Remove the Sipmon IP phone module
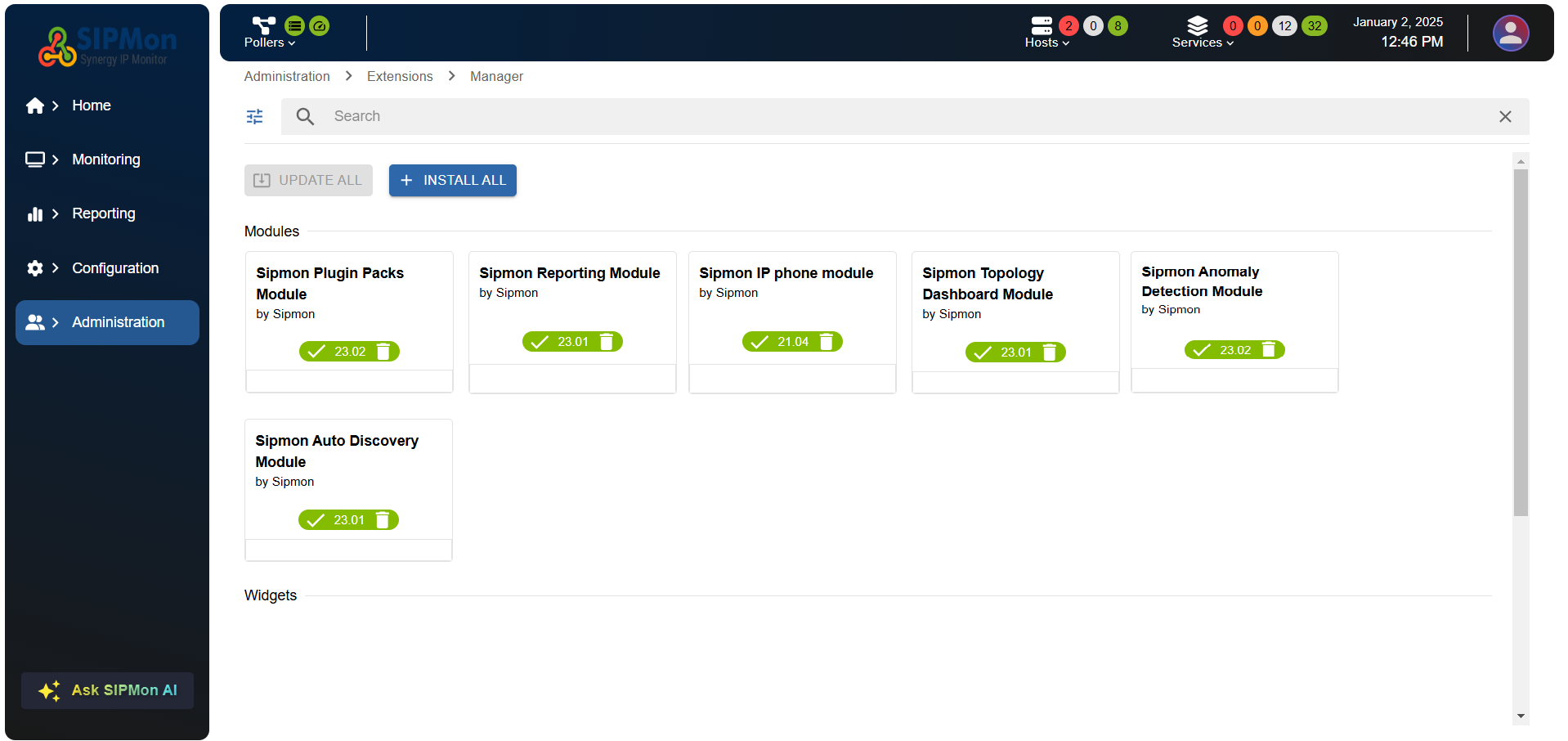 (827, 342)
